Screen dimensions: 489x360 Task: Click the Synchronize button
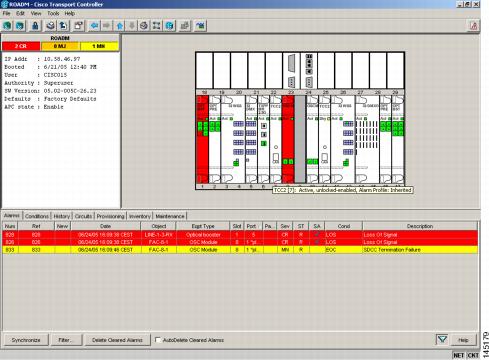click(26, 340)
